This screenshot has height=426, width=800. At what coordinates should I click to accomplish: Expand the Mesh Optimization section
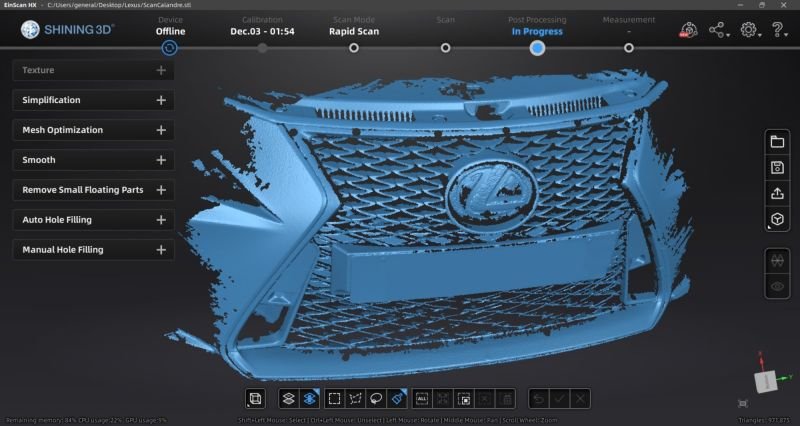coord(93,130)
